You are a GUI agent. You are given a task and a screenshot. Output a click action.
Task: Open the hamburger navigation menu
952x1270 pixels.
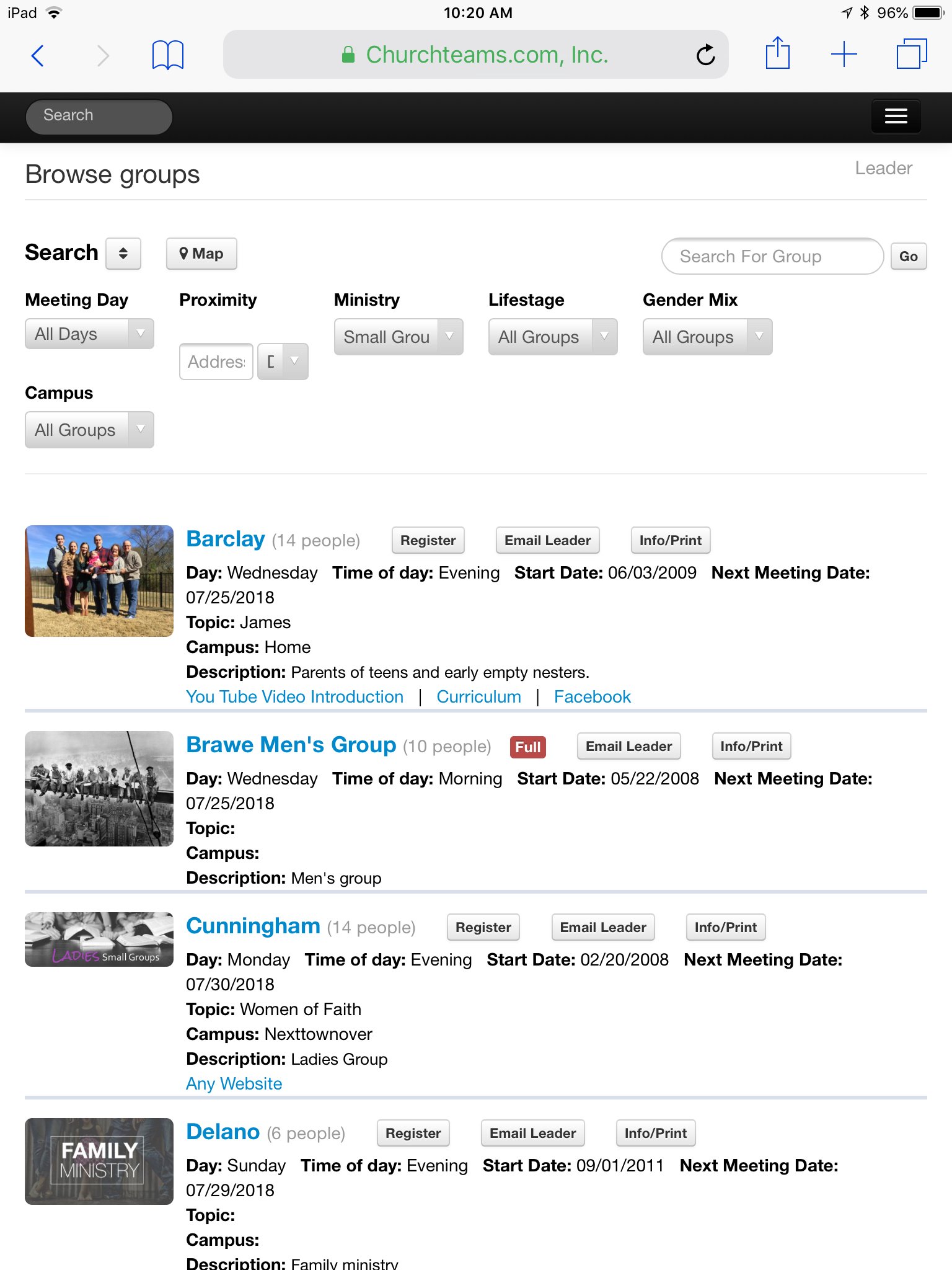tap(896, 116)
